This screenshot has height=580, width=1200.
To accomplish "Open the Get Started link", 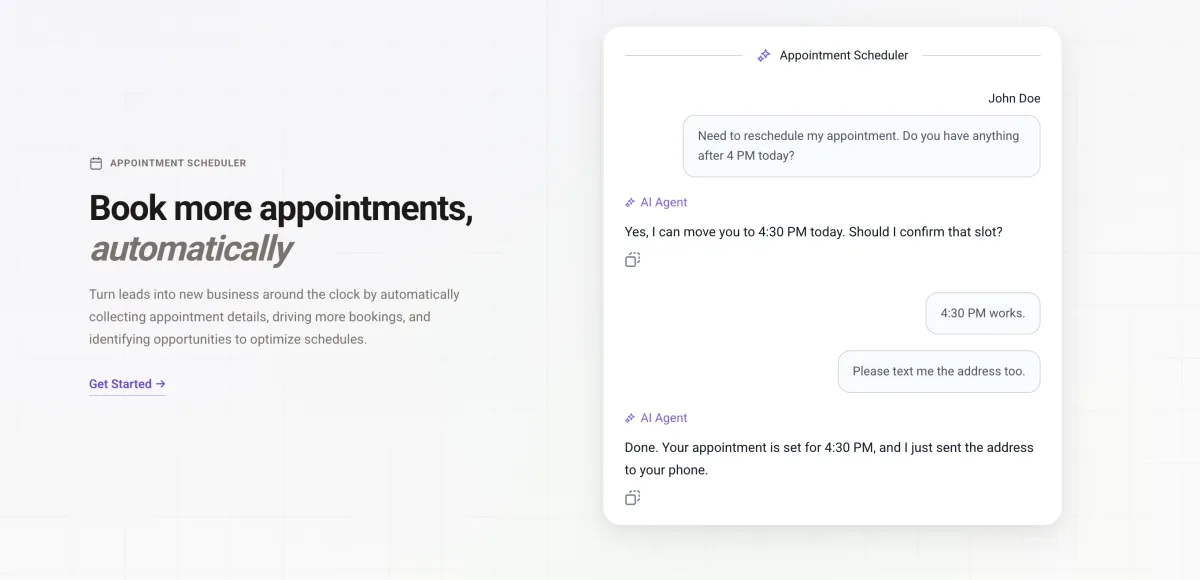I will coord(121,384).
